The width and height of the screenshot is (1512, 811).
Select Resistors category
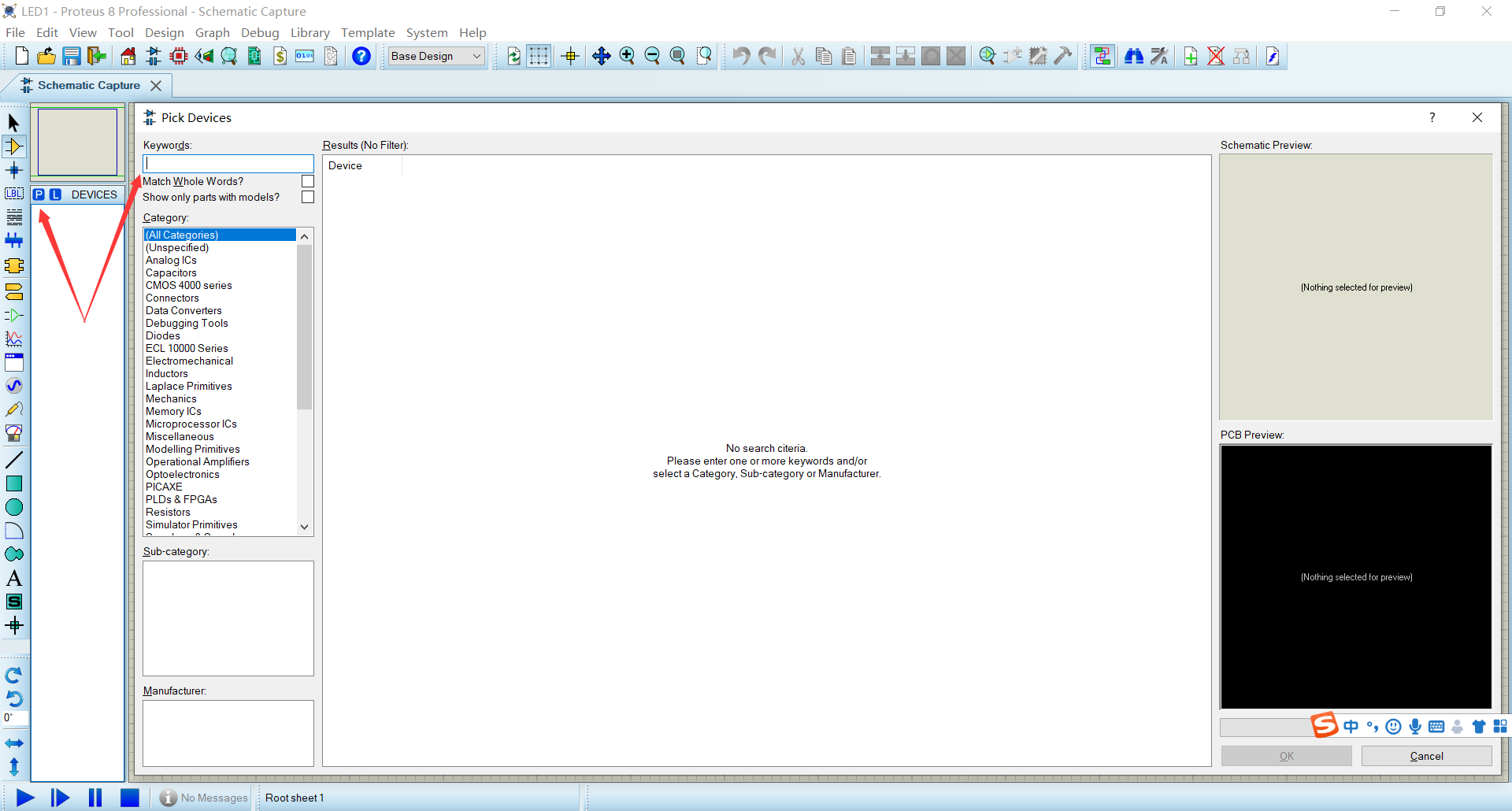(220, 512)
